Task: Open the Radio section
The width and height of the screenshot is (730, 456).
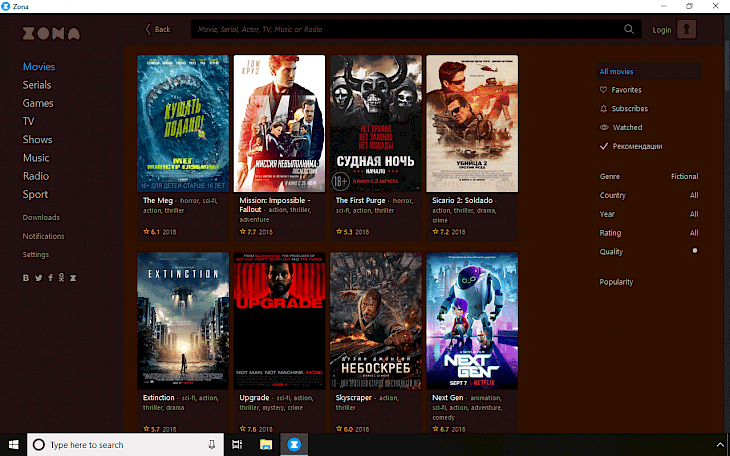Action: (x=36, y=176)
